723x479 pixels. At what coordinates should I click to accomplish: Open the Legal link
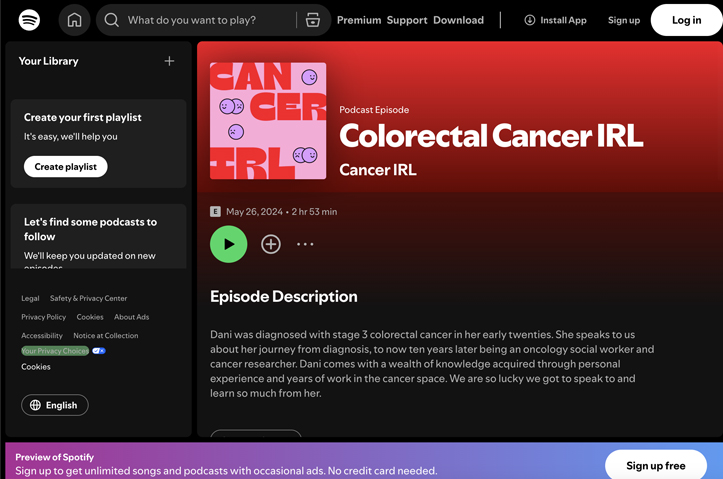tap(30, 298)
